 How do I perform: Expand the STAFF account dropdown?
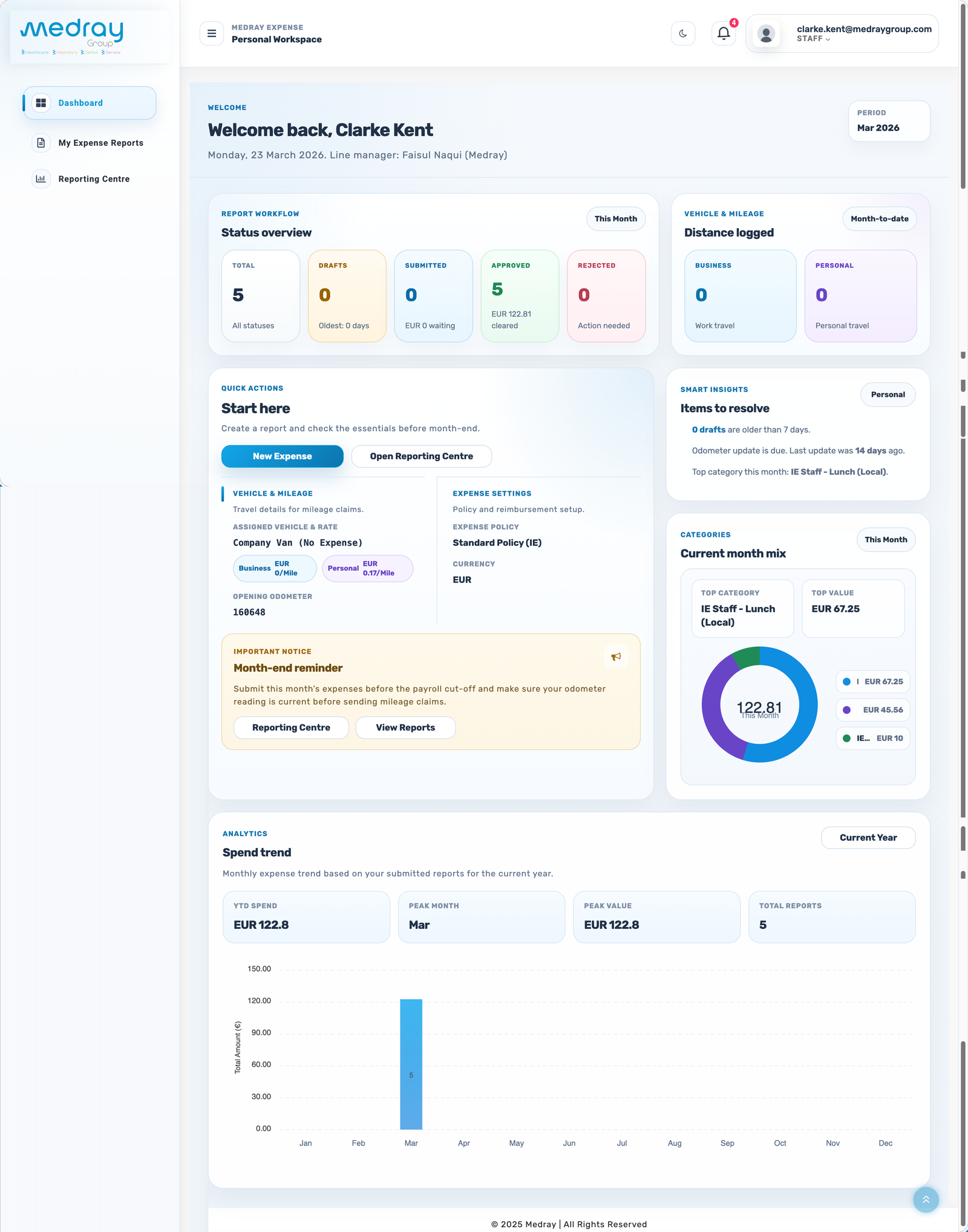pos(813,39)
